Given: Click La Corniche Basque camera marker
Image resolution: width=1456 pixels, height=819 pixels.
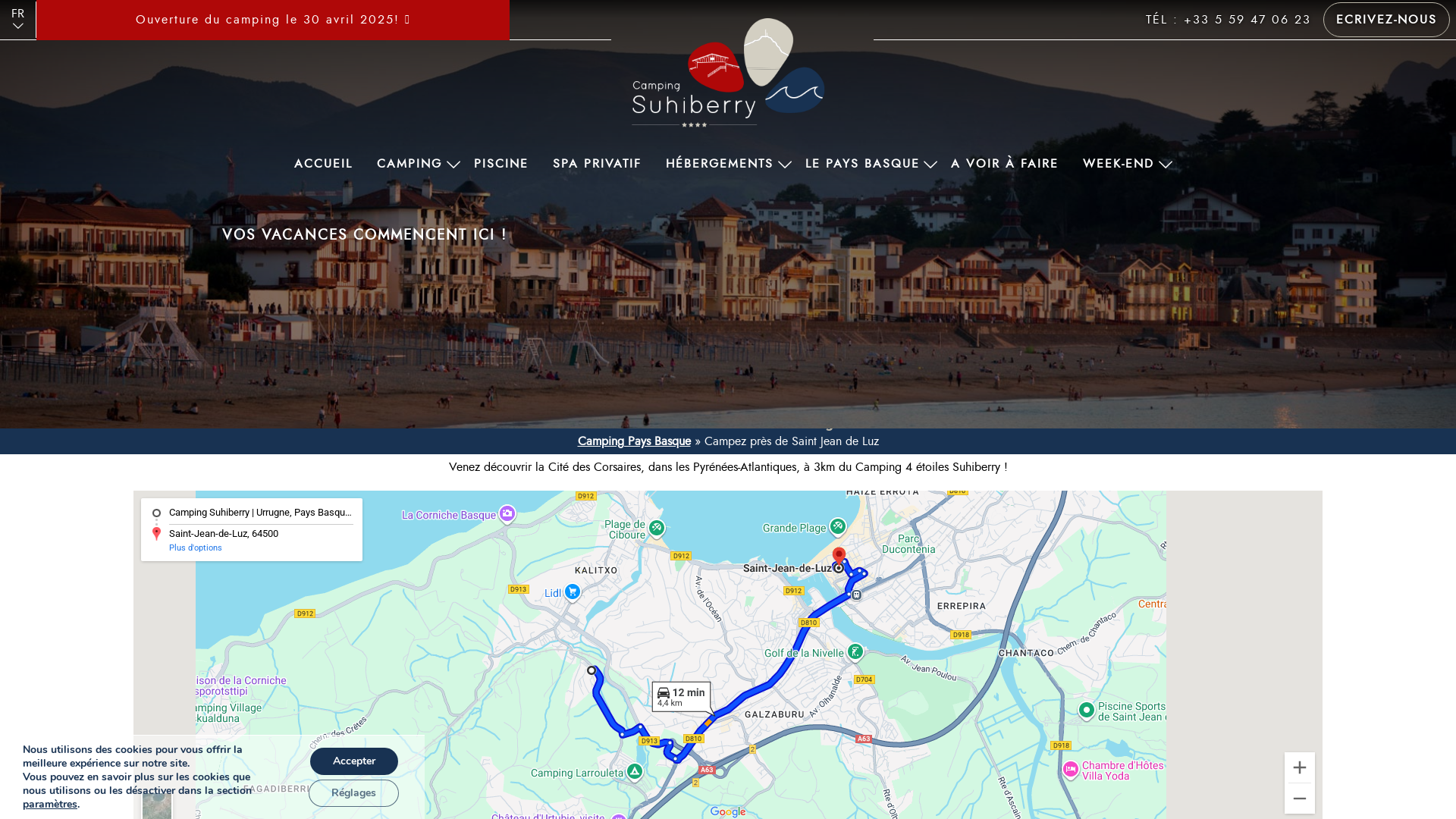Looking at the screenshot, I should [x=507, y=514].
